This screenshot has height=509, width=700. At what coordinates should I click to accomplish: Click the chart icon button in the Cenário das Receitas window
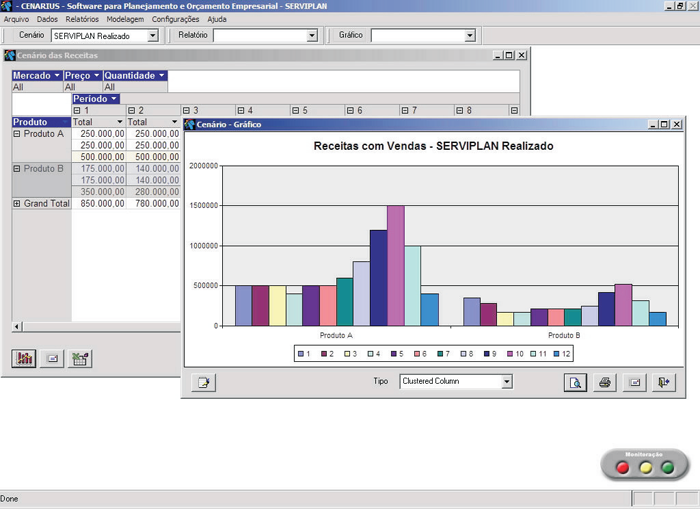coord(24,358)
